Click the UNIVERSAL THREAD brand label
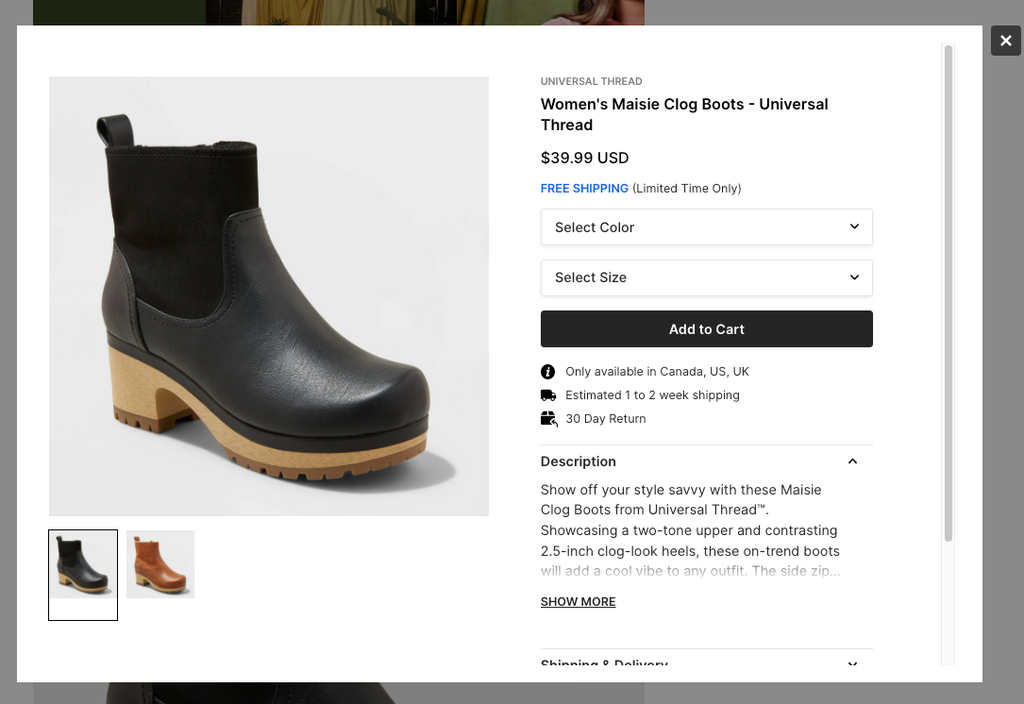 [x=591, y=82]
